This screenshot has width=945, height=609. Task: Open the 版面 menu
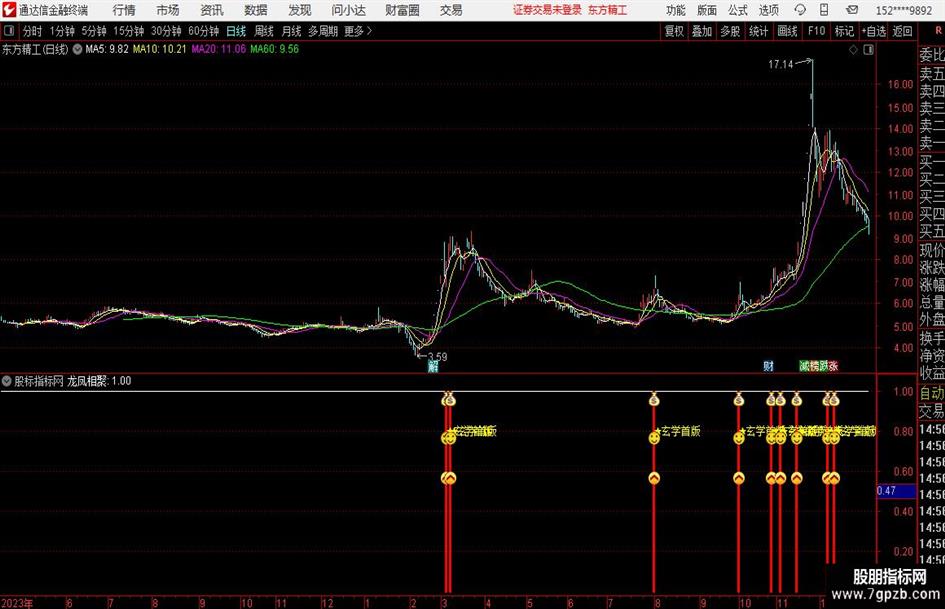[x=707, y=10]
